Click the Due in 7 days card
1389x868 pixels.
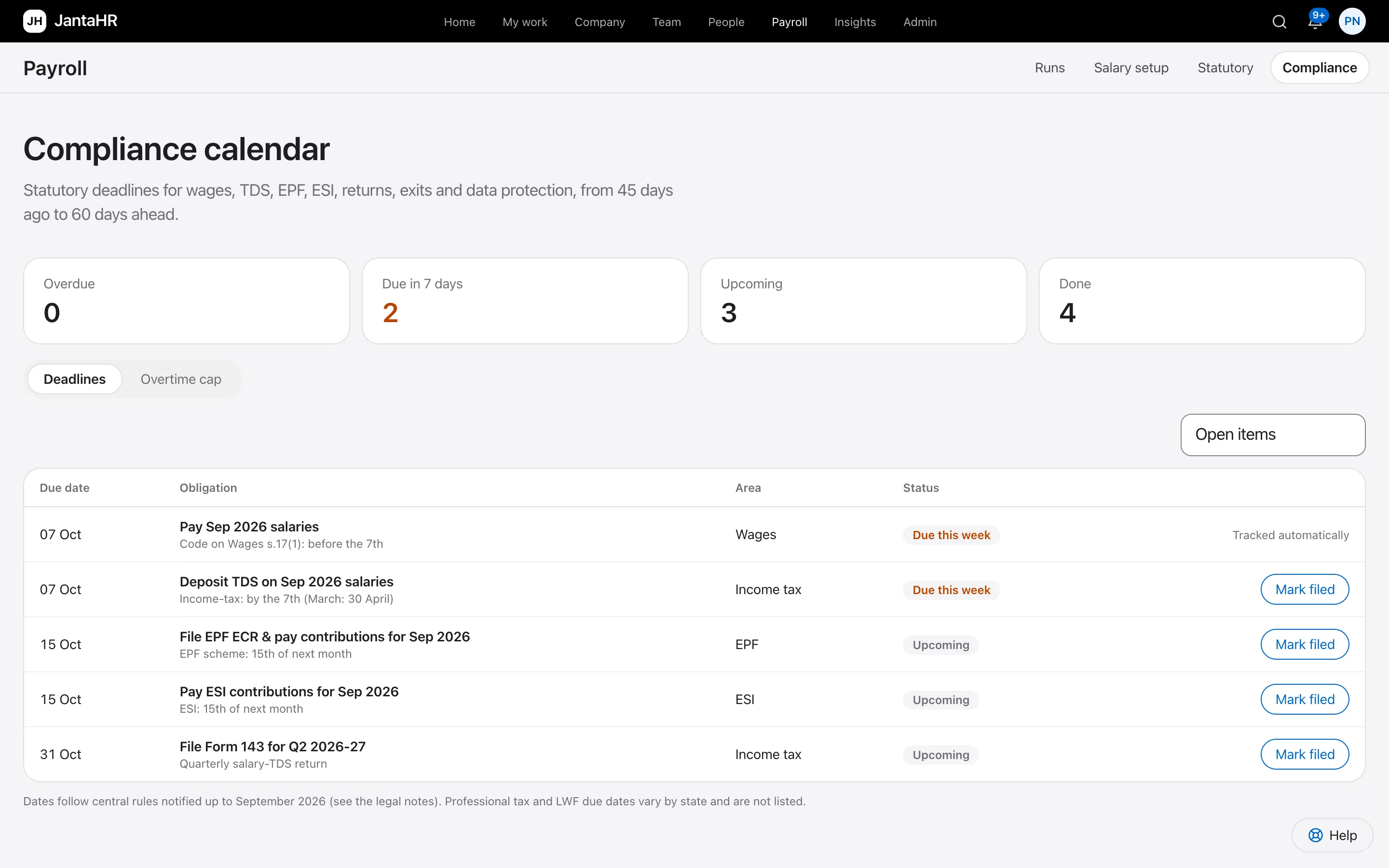tap(525, 301)
